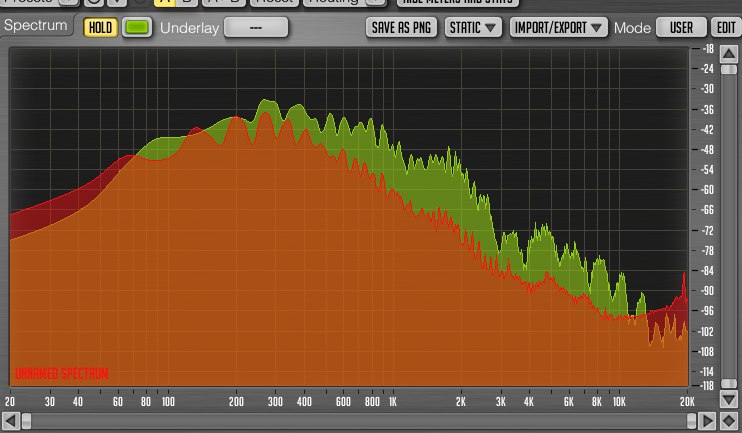Image resolution: width=742 pixels, height=433 pixels.
Task: Click top handle of vertical level scrollbar
Action: (x=728, y=67)
